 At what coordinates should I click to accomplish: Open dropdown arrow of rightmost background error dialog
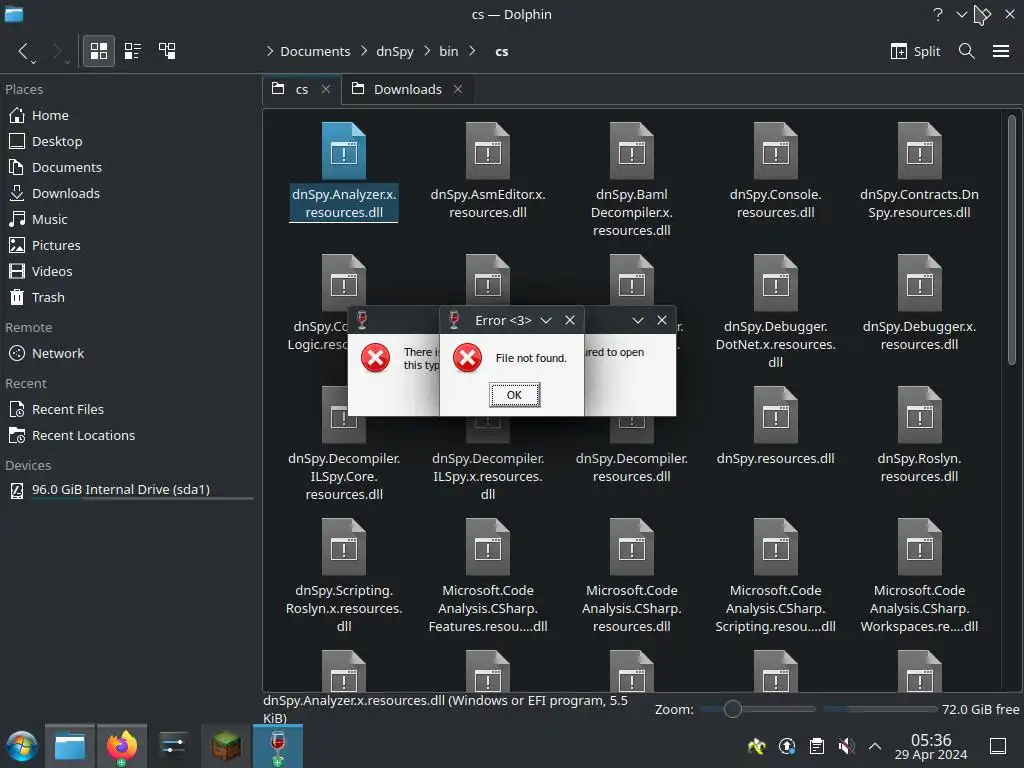(638, 320)
